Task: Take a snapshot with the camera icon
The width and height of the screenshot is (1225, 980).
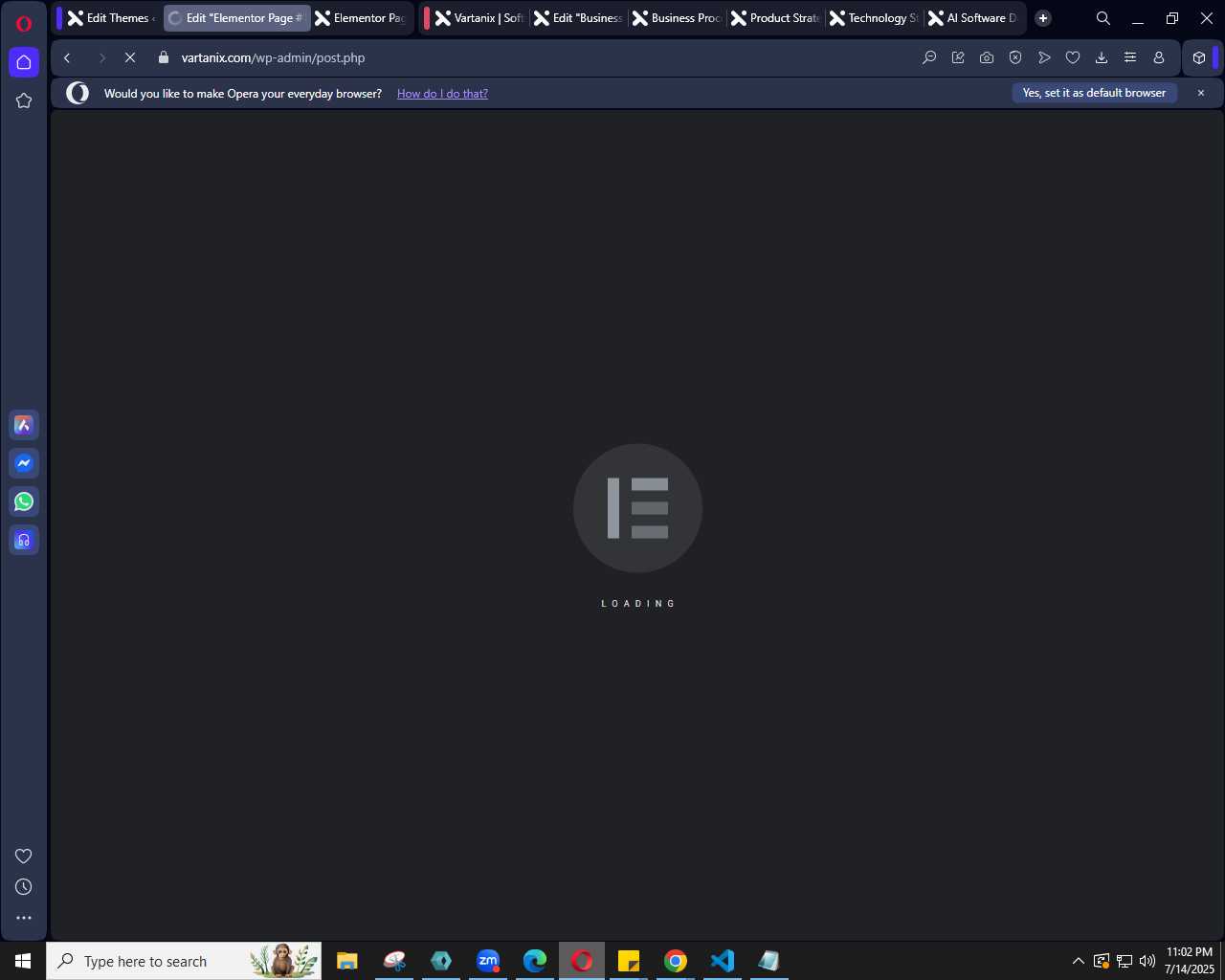Action: coord(987,57)
